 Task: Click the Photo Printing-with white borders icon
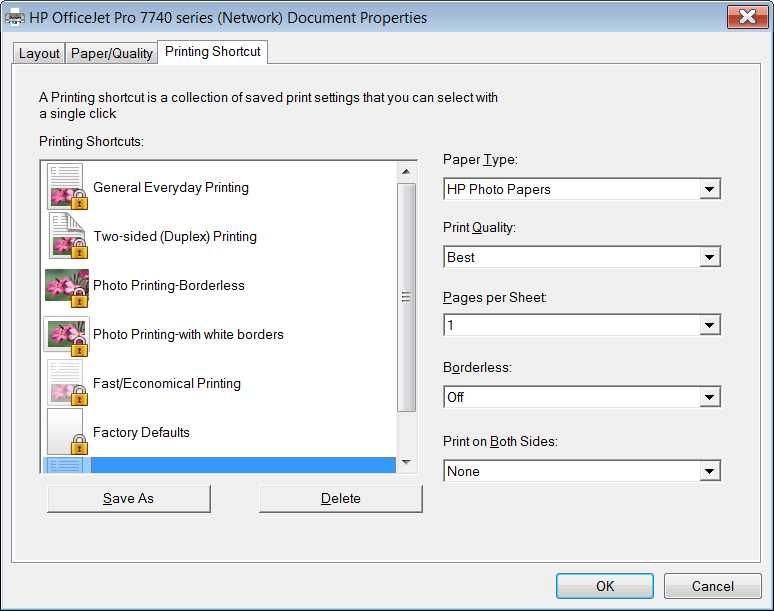pos(67,337)
